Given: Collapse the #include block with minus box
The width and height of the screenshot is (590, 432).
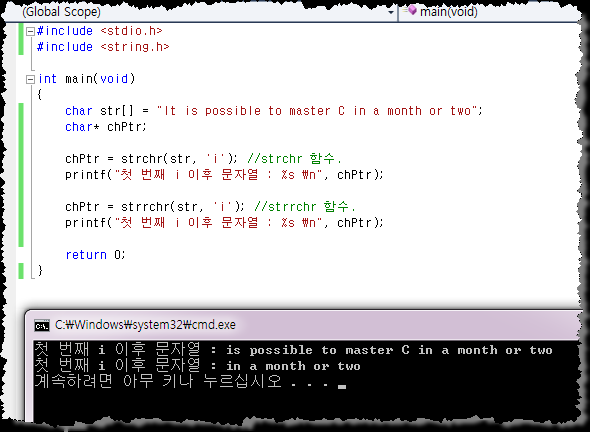Looking at the screenshot, I should pyautogui.click(x=30, y=31).
